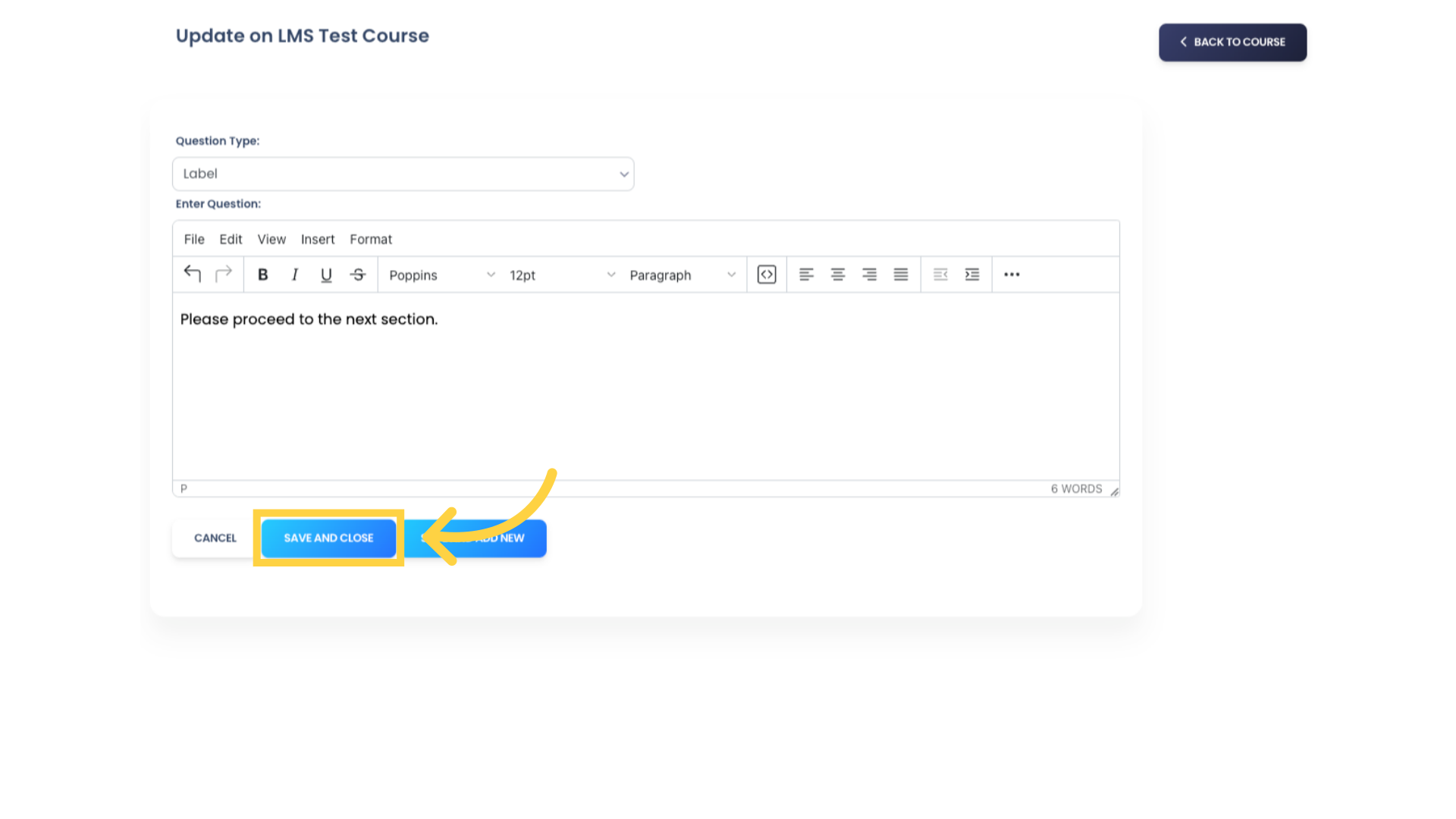This screenshot has width=1456, height=819.
Task: Click Back to Course navigation button
Action: tap(1232, 41)
